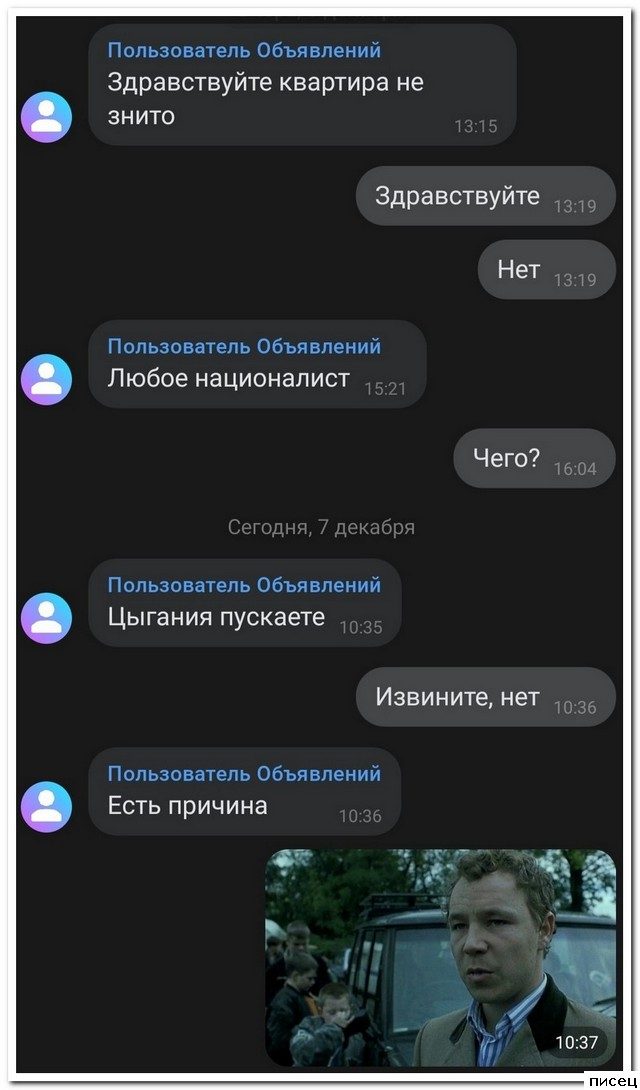Tap the 10:37 timestamp on the photo
The width and height of the screenshot is (640, 1090).
coord(576,1042)
